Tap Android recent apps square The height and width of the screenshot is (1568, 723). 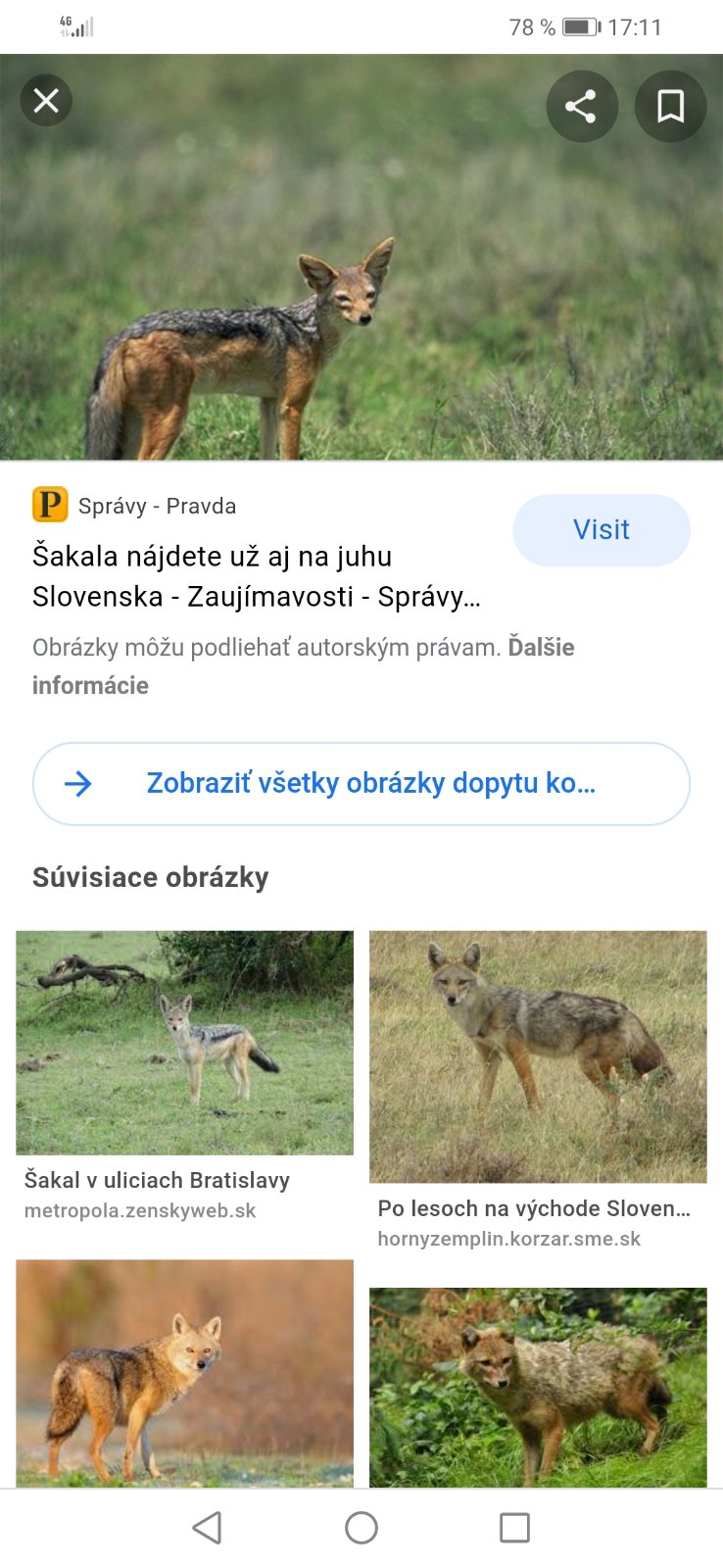514,1527
